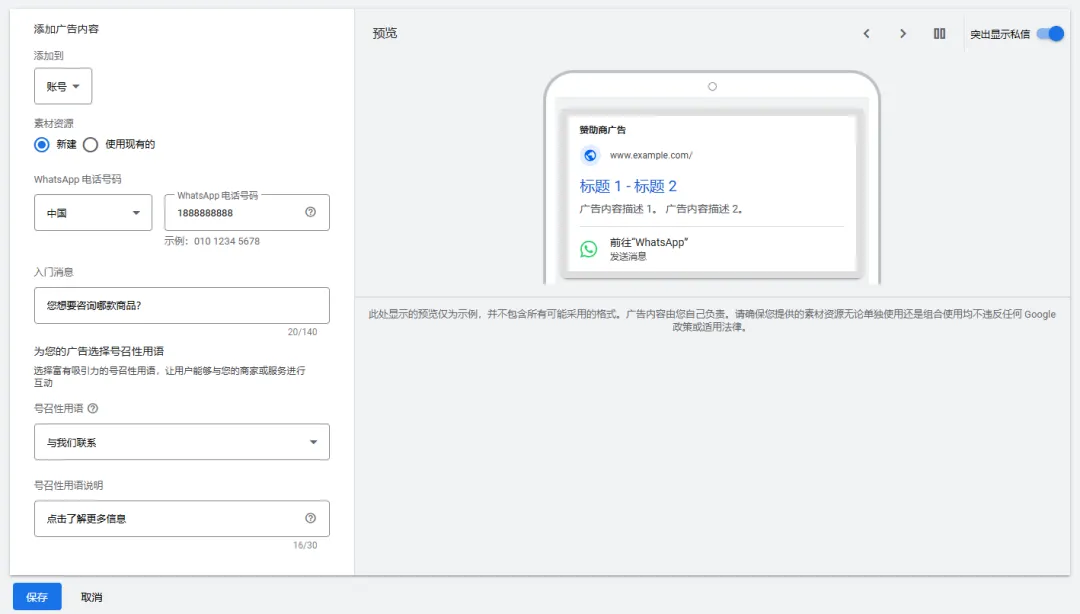Click WhatsApp icon in the ad preview
Screen dimensions: 1080x614
pyautogui.click(x=589, y=249)
